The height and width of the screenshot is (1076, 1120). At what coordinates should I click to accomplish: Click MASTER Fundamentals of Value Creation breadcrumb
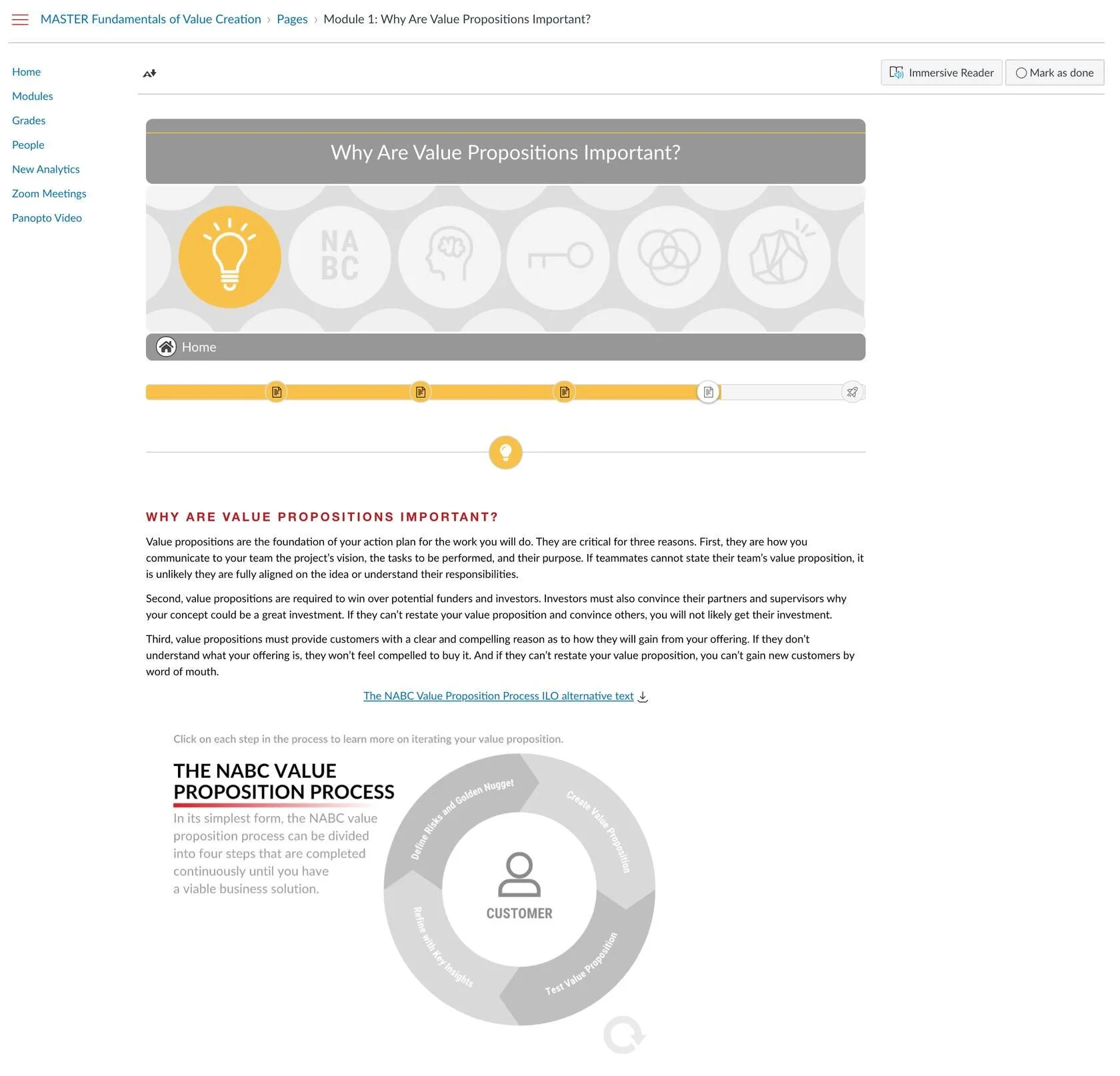point(151,19)
